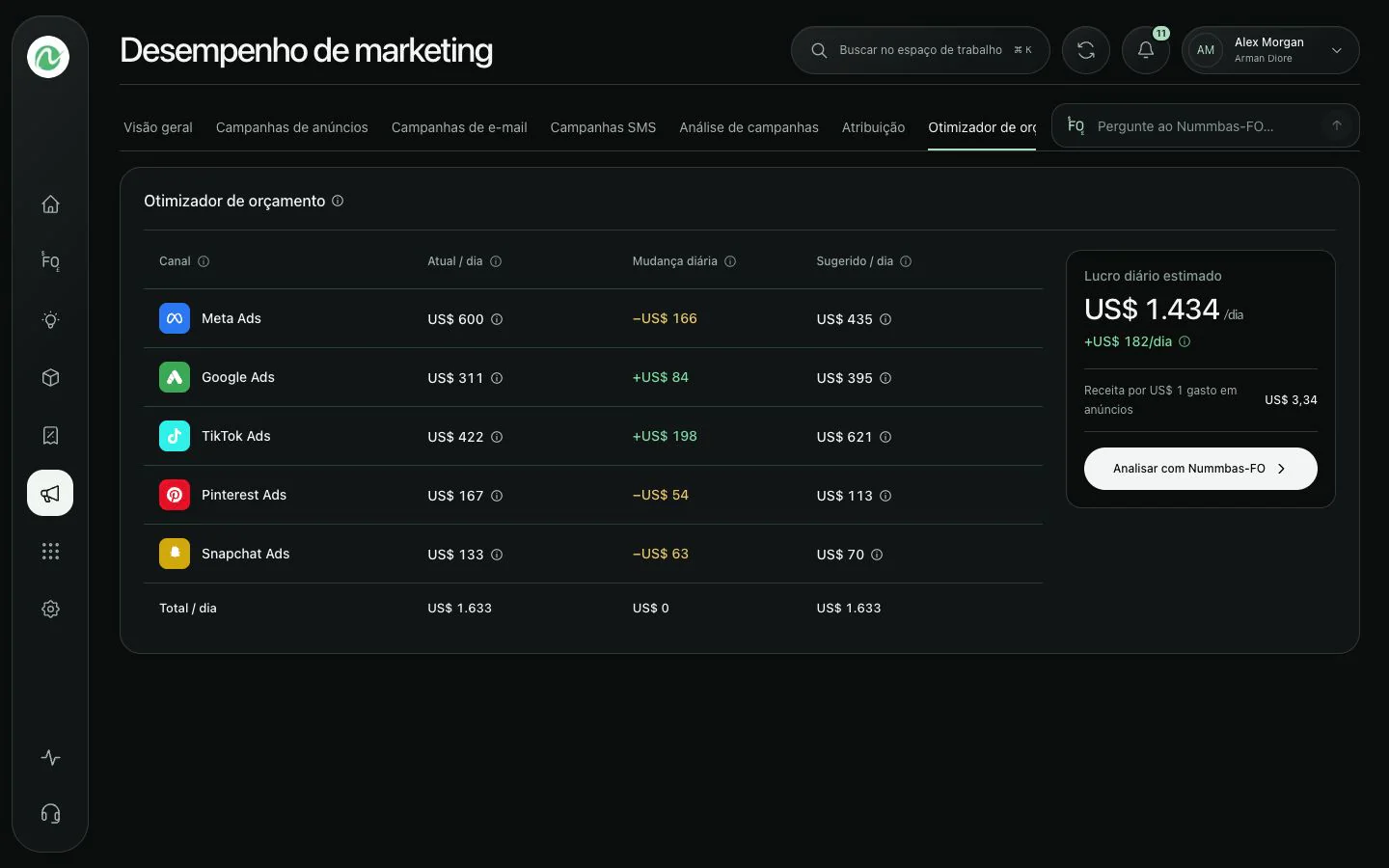Open the apps grid icon
Image resolution: width=1389 pixels, height=868 pixels.
[x=50, y=552]
